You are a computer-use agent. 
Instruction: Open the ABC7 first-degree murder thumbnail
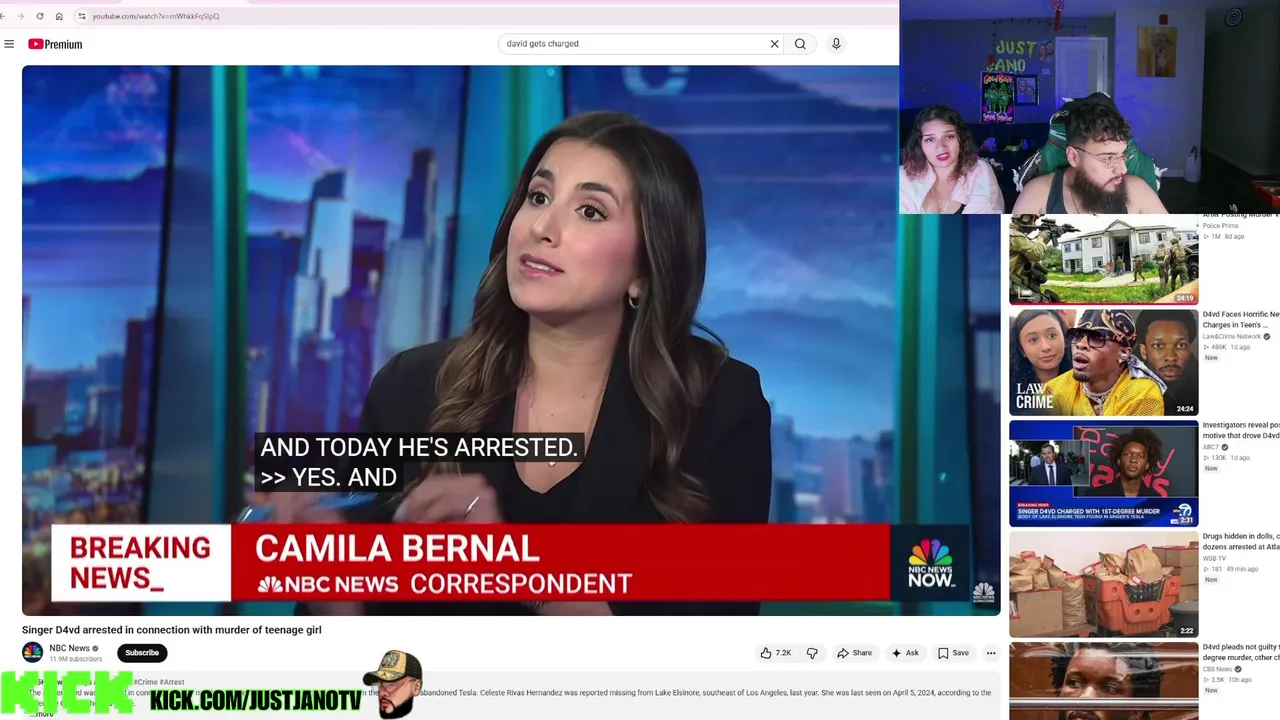tap(1103, 473)
